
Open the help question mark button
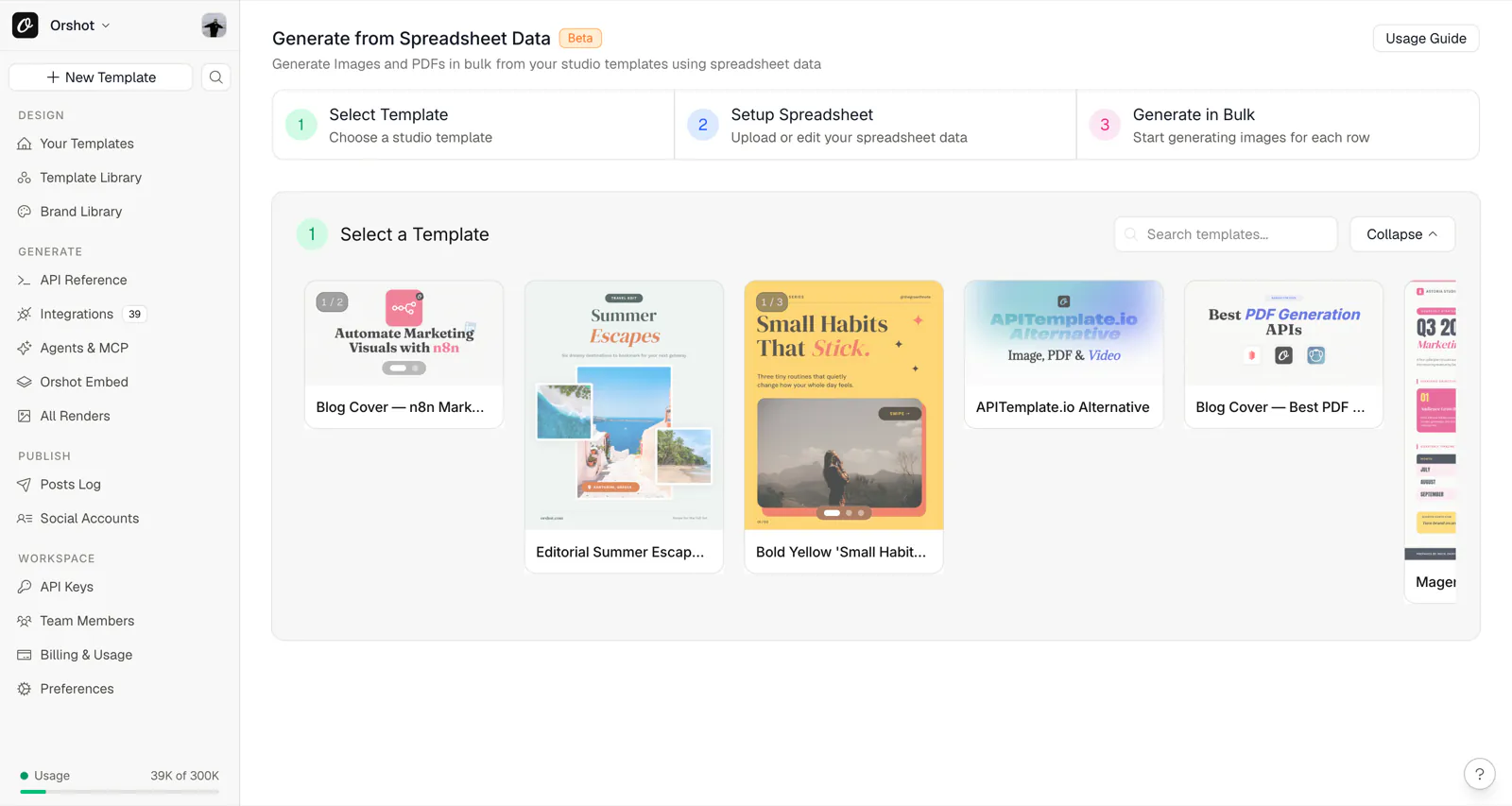[1479, 774]
